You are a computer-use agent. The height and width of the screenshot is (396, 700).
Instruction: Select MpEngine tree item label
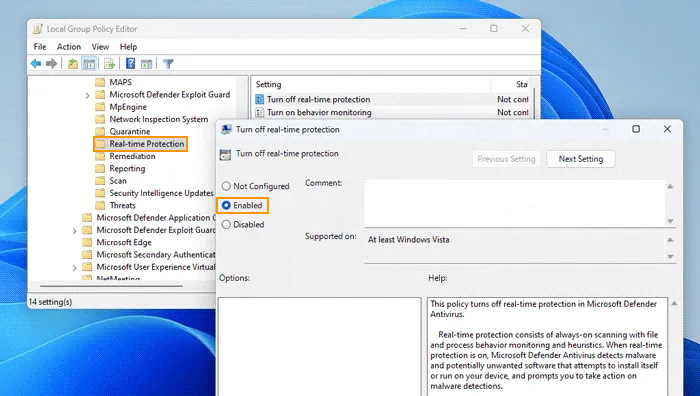coord(128,107)
